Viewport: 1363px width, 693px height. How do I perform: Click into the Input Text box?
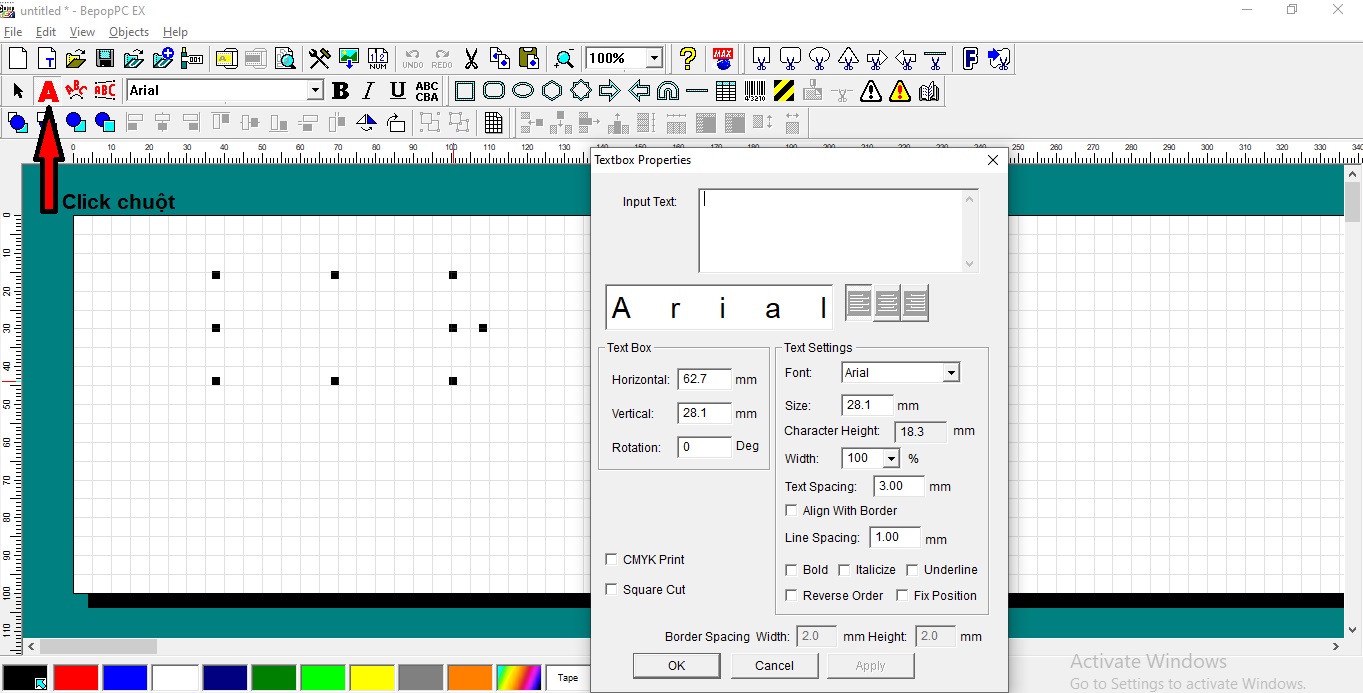click(x=830, y=230)
